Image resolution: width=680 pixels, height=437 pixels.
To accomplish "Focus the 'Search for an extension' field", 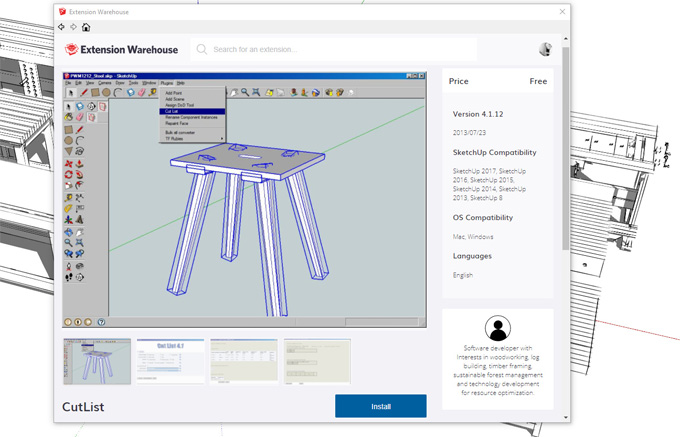I will [x=334, y=49].
